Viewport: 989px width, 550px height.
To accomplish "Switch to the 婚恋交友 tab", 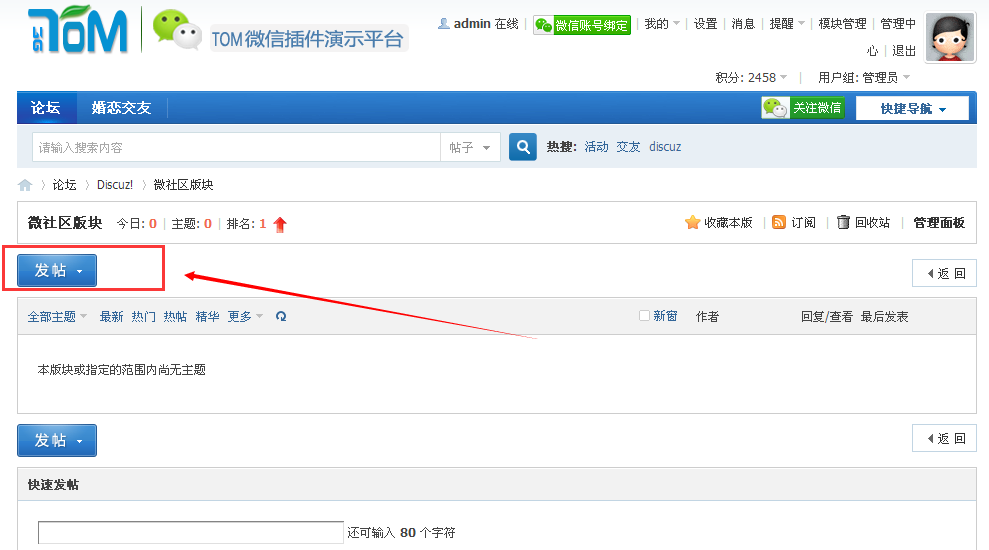I will (121, 108).
